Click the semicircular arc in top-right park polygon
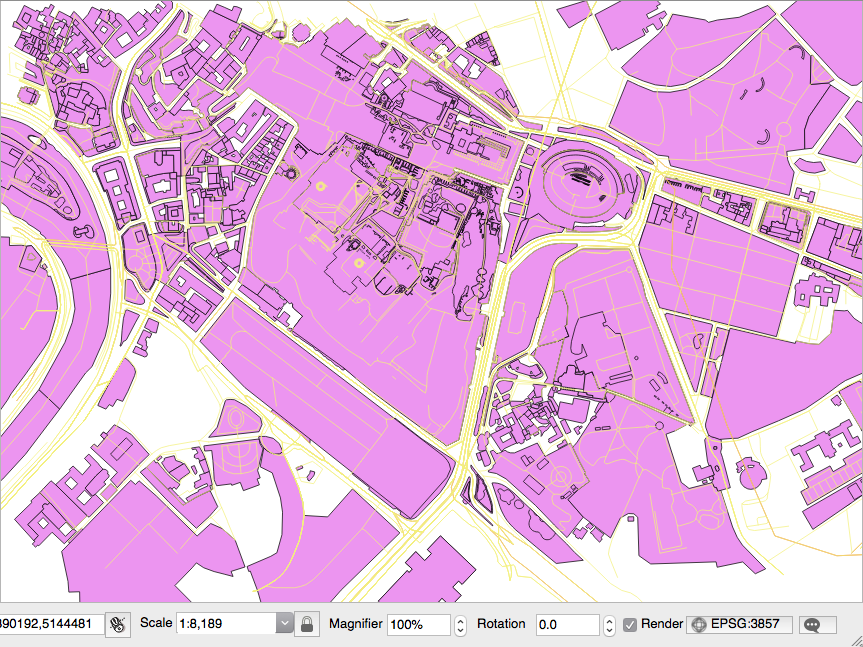Screen dimensions: 863x647 [x=763, y=138]
